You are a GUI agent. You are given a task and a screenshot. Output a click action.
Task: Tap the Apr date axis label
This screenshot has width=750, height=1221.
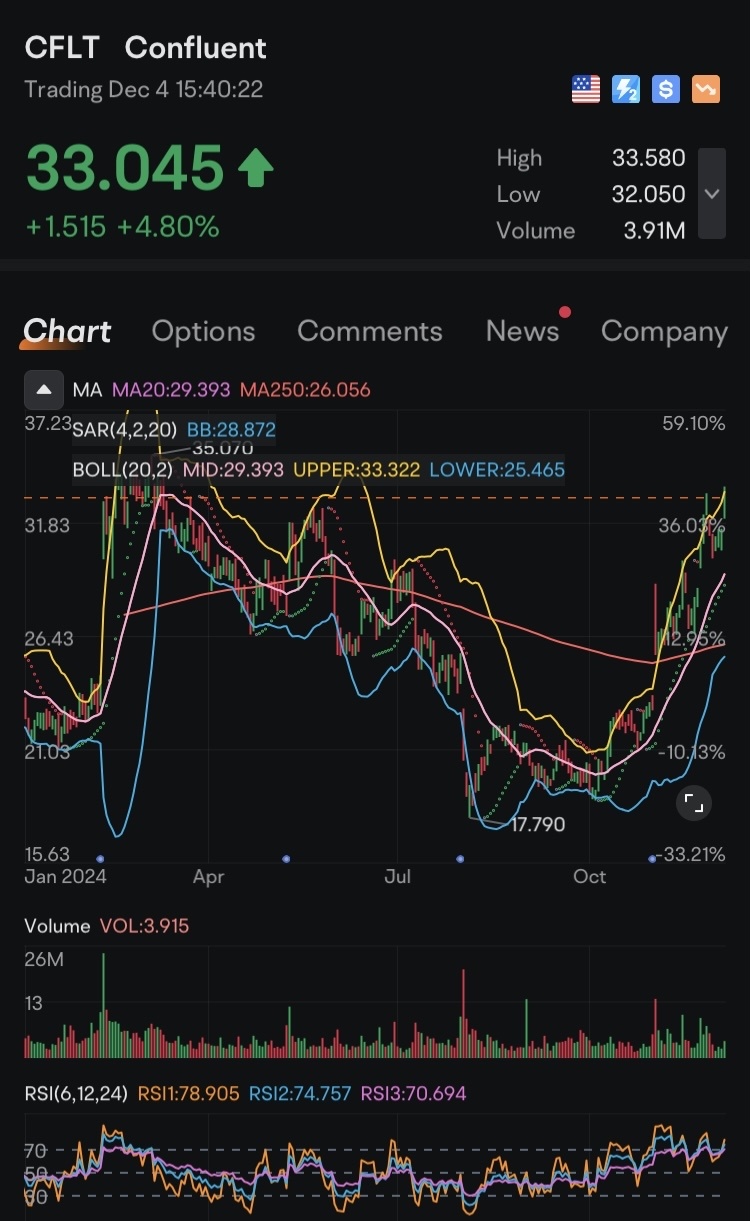(x=209, y=877)
